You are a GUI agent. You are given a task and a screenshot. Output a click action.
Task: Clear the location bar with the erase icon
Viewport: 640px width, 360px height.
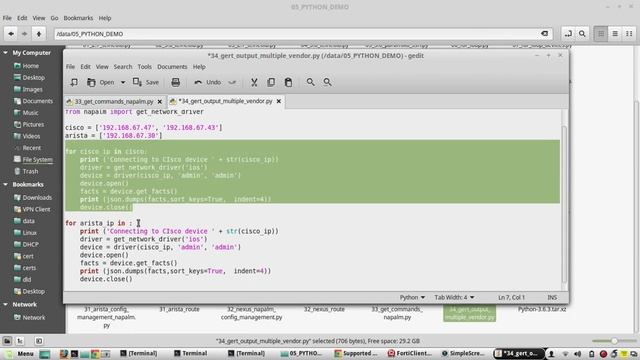click(544, 34)
